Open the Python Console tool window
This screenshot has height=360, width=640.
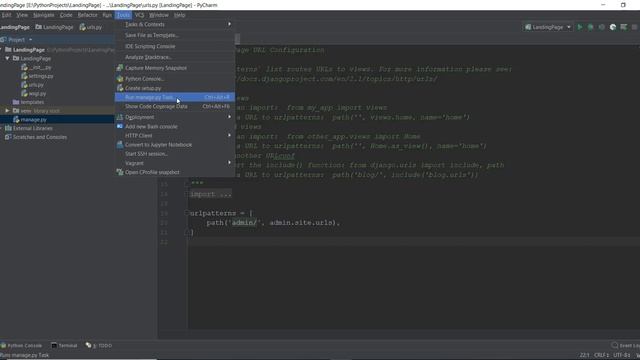click(x=21, y=346)
